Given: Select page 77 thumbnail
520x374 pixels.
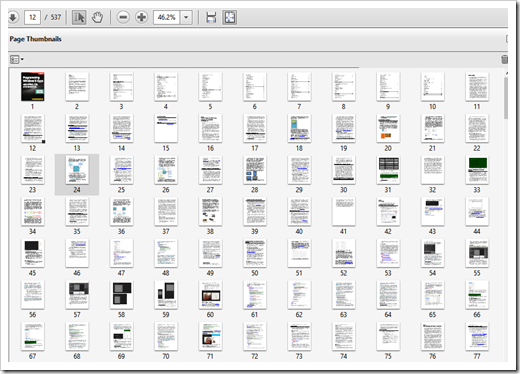Looking at the screenshot, I should coord(477,337).
